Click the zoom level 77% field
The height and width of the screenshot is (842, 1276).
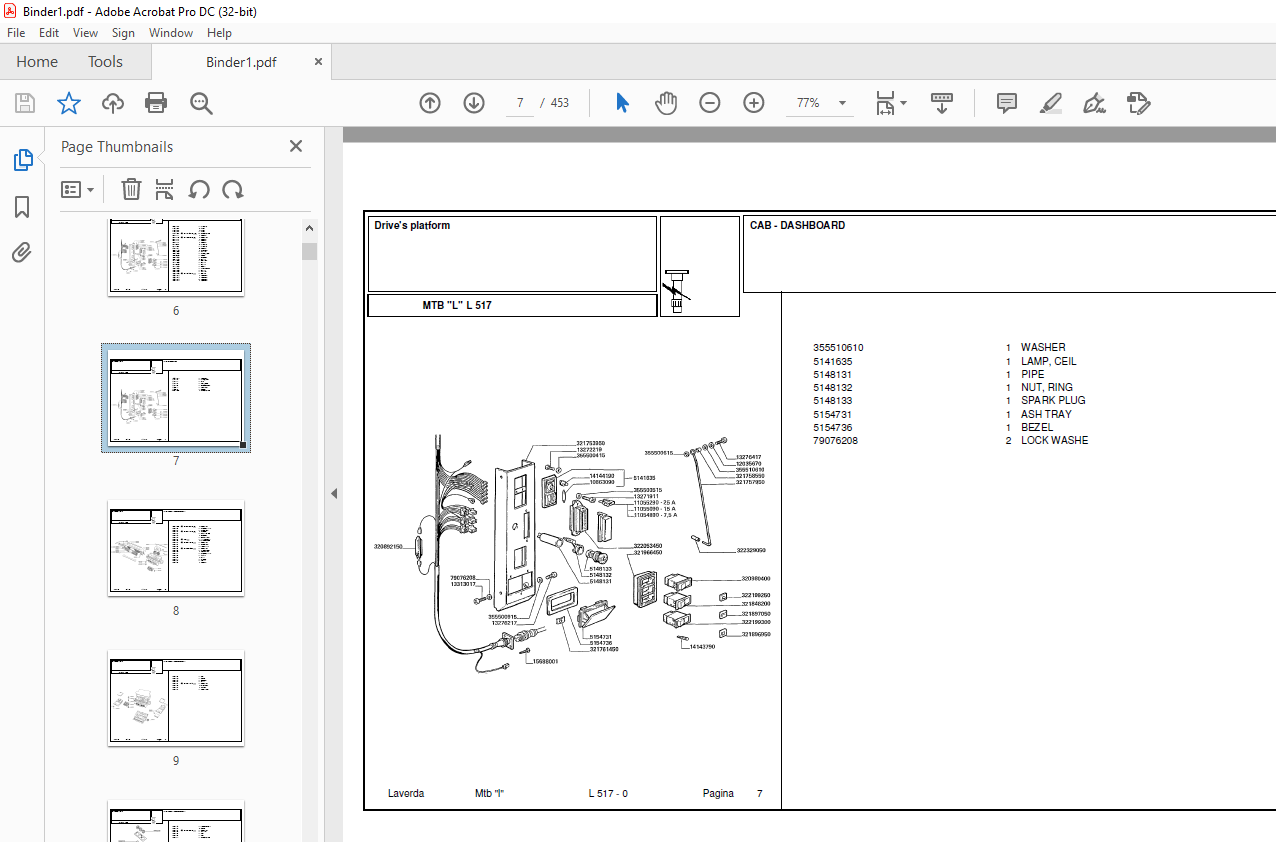pyautogui.click(x=808, y=103)
